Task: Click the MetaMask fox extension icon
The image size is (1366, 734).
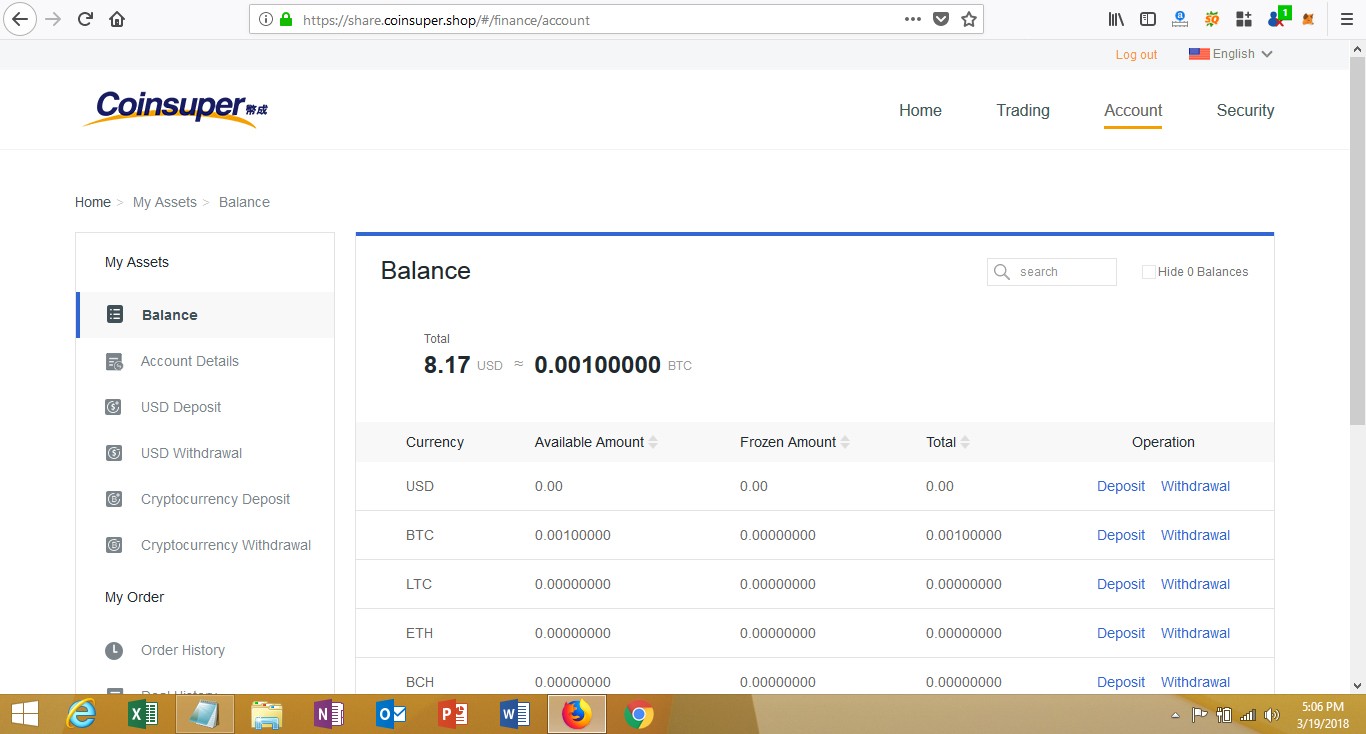Action: [1307, 19]
